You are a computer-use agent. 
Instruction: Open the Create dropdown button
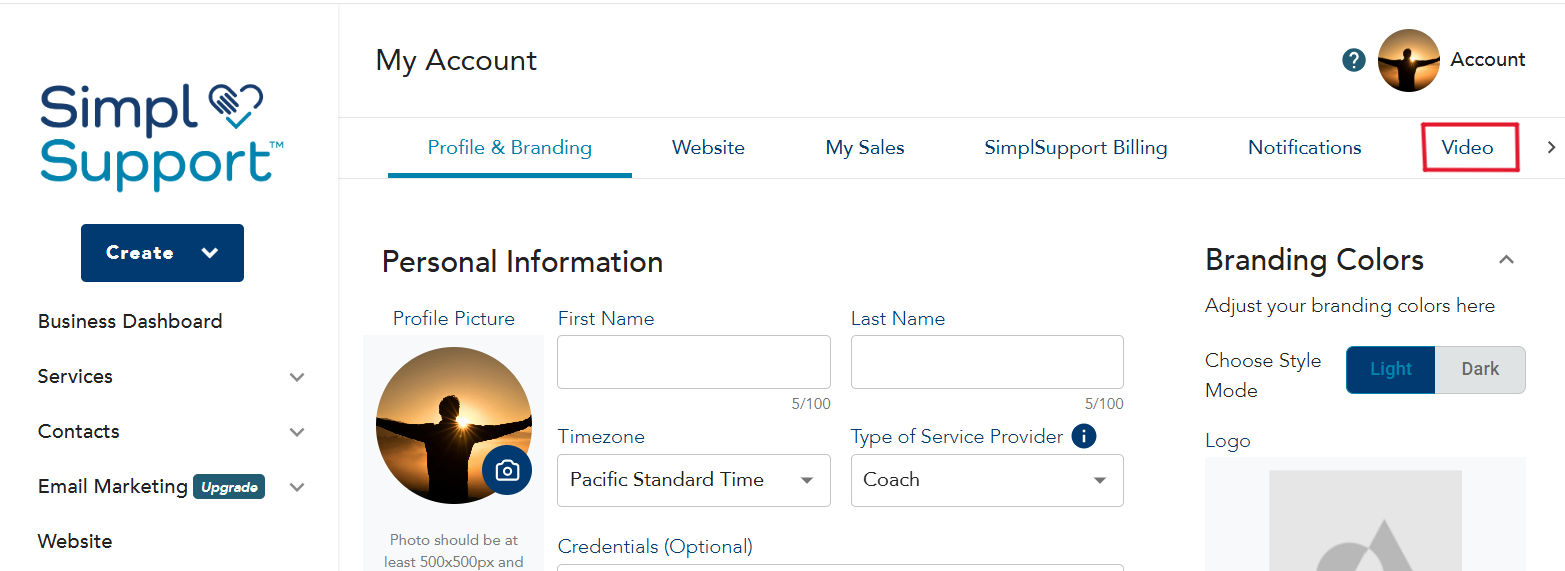tap(162, 253)
